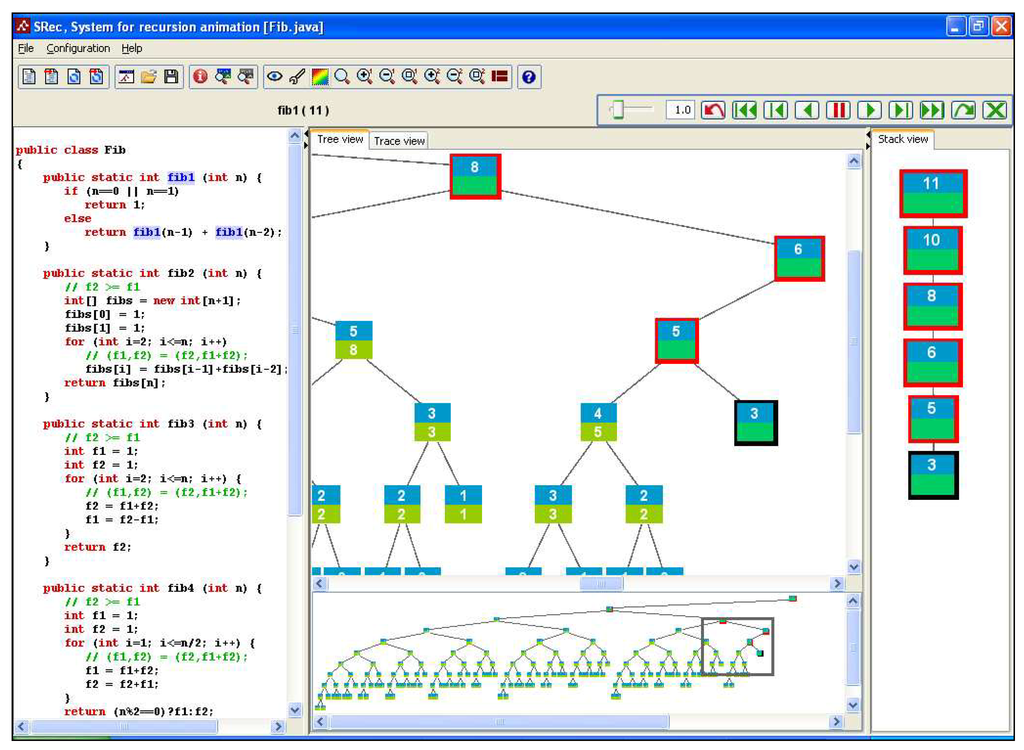Viewport: 1024px width, 750px height.
Task: Select the plain magnifier search icon
Action: pos(342,76)
